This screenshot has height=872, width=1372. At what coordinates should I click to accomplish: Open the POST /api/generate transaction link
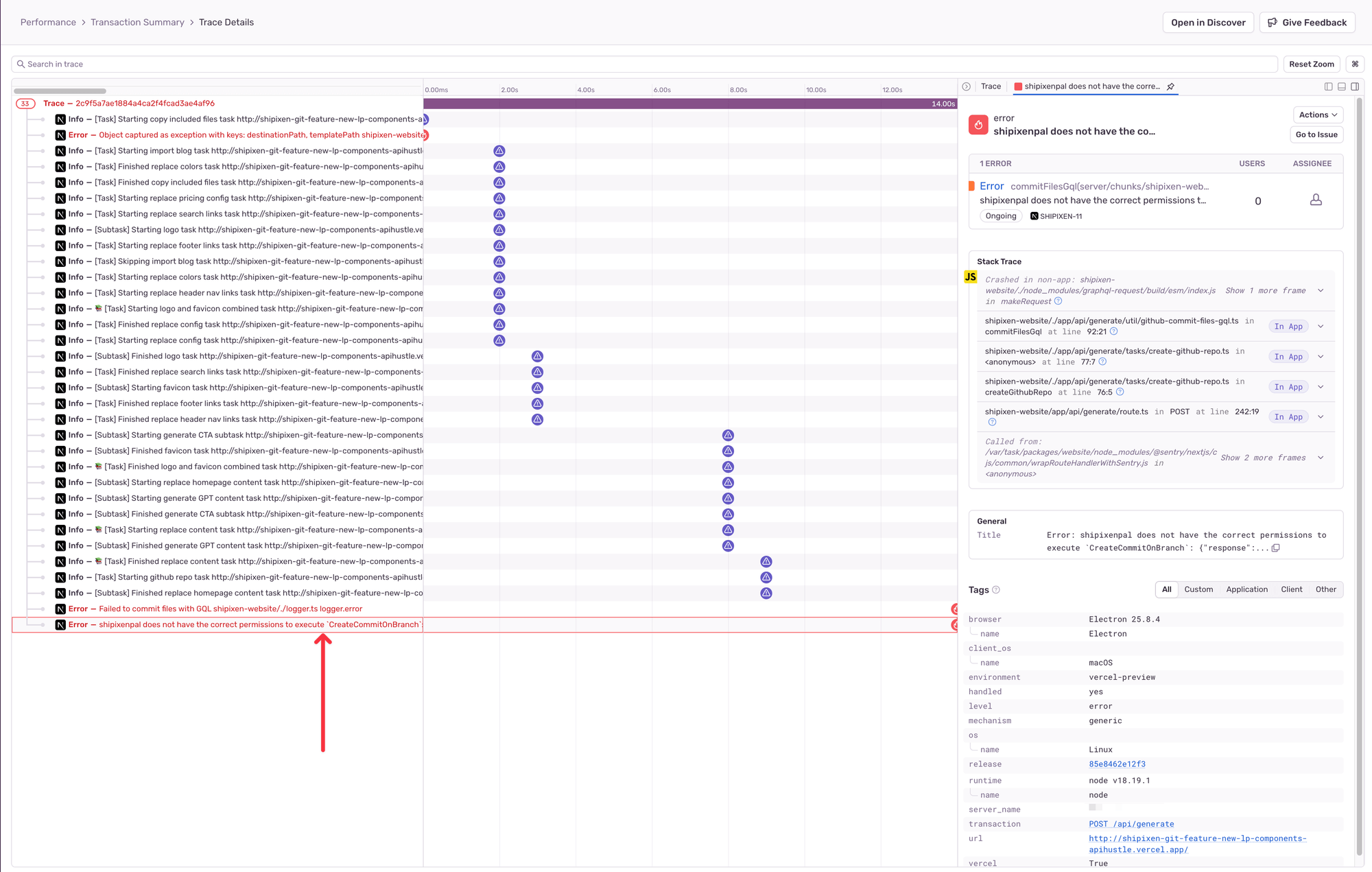pos(1131,824)
